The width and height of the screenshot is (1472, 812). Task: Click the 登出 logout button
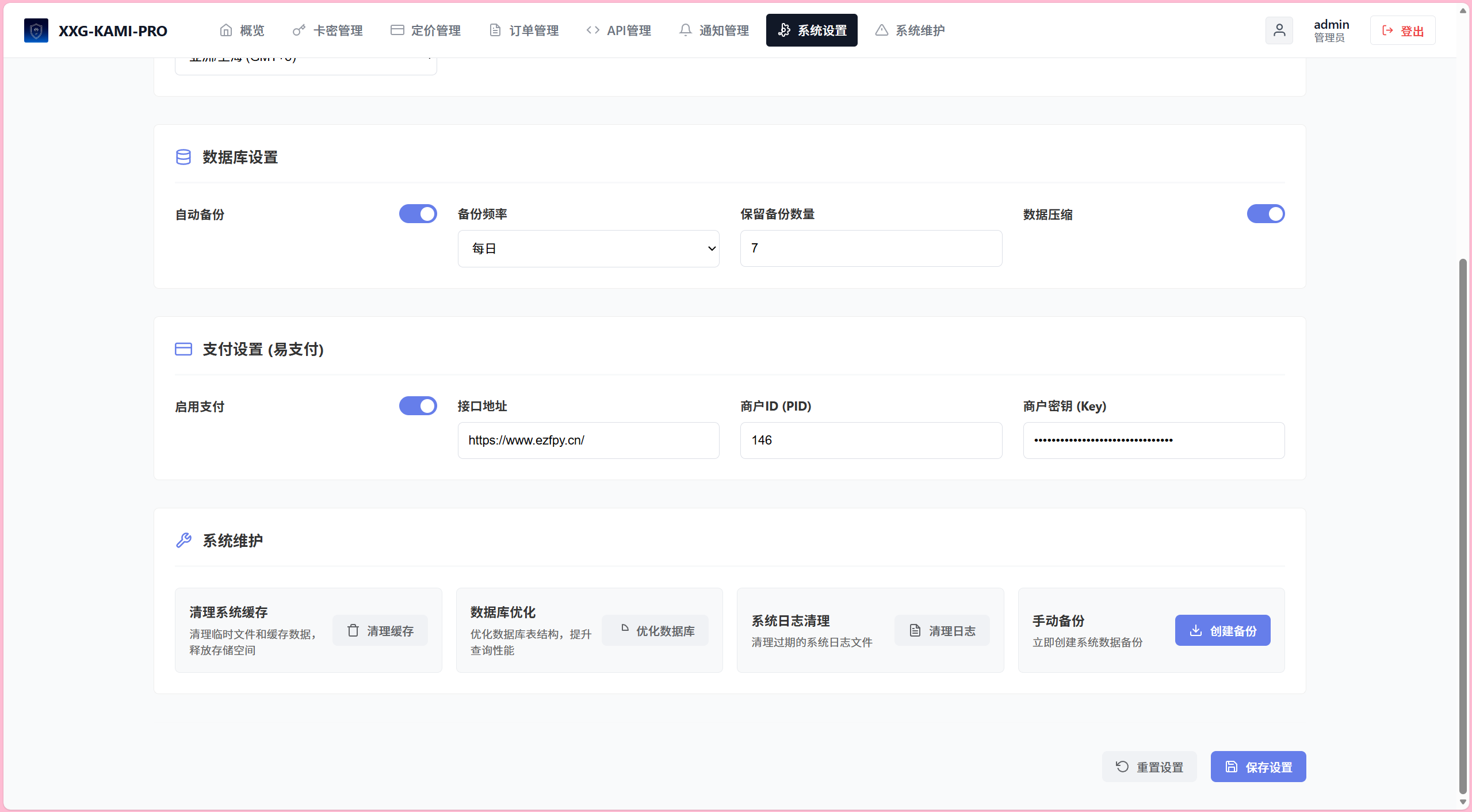tap(1402, 30)
